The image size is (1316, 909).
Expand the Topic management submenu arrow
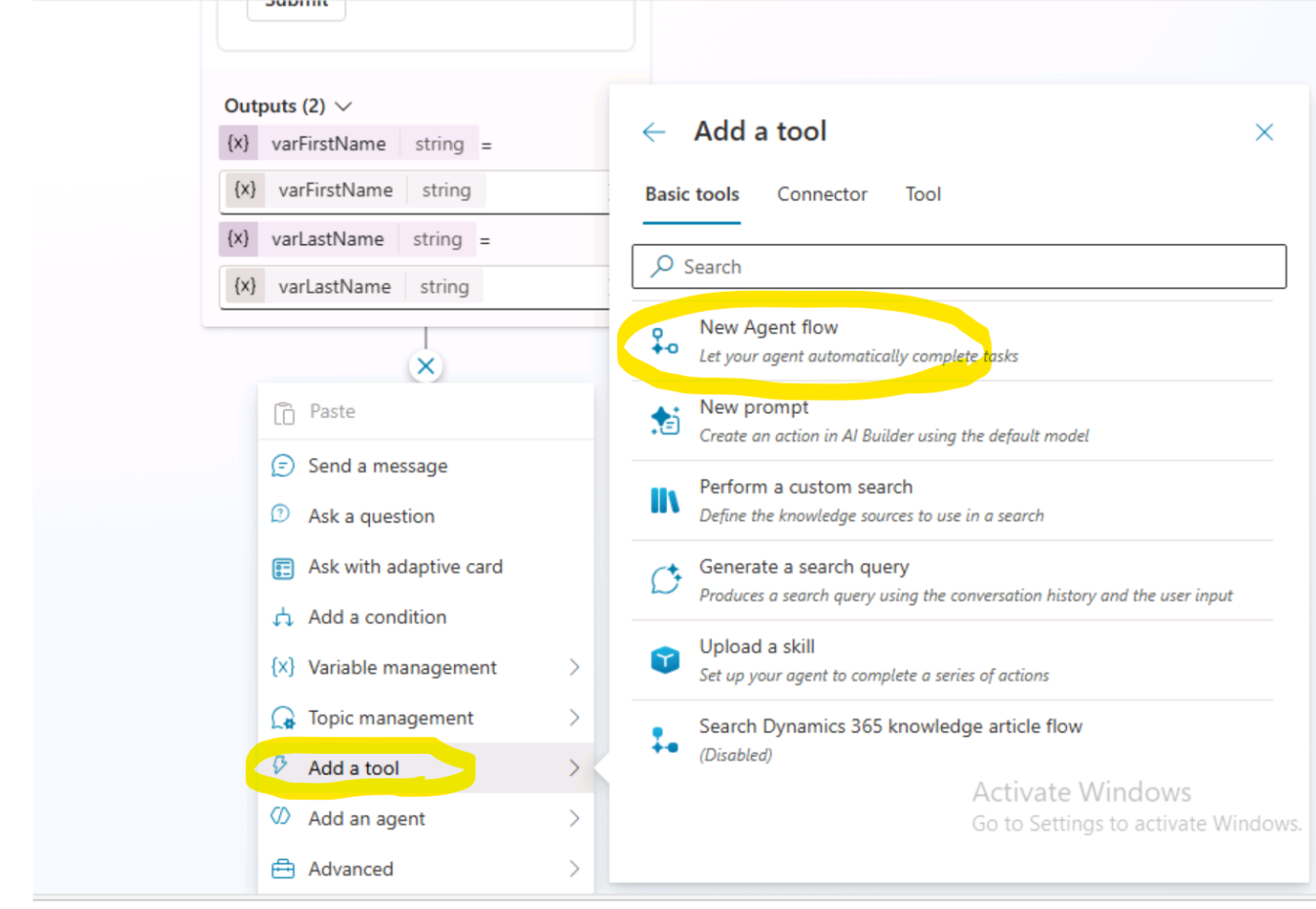point(574,718)
